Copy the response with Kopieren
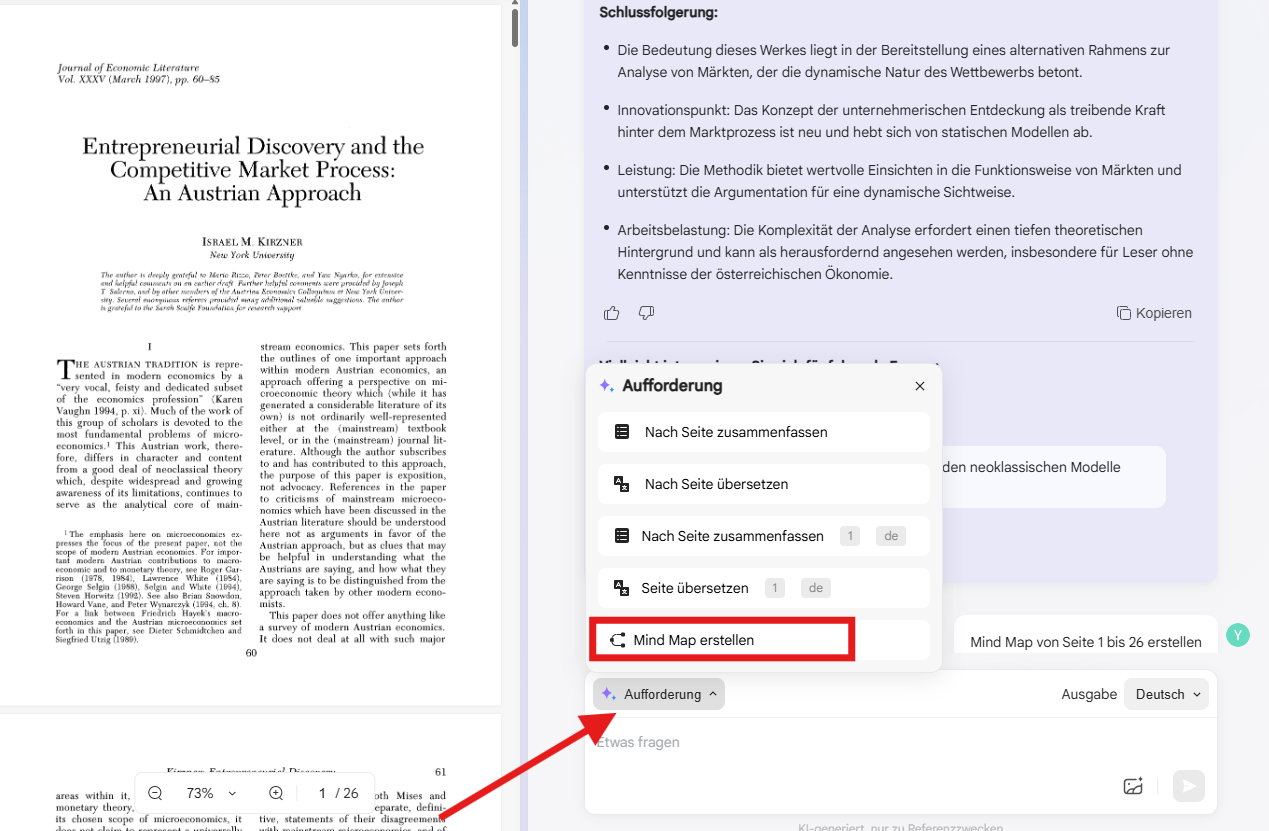Viewport: 1269px width, 831px height. 1154,313
